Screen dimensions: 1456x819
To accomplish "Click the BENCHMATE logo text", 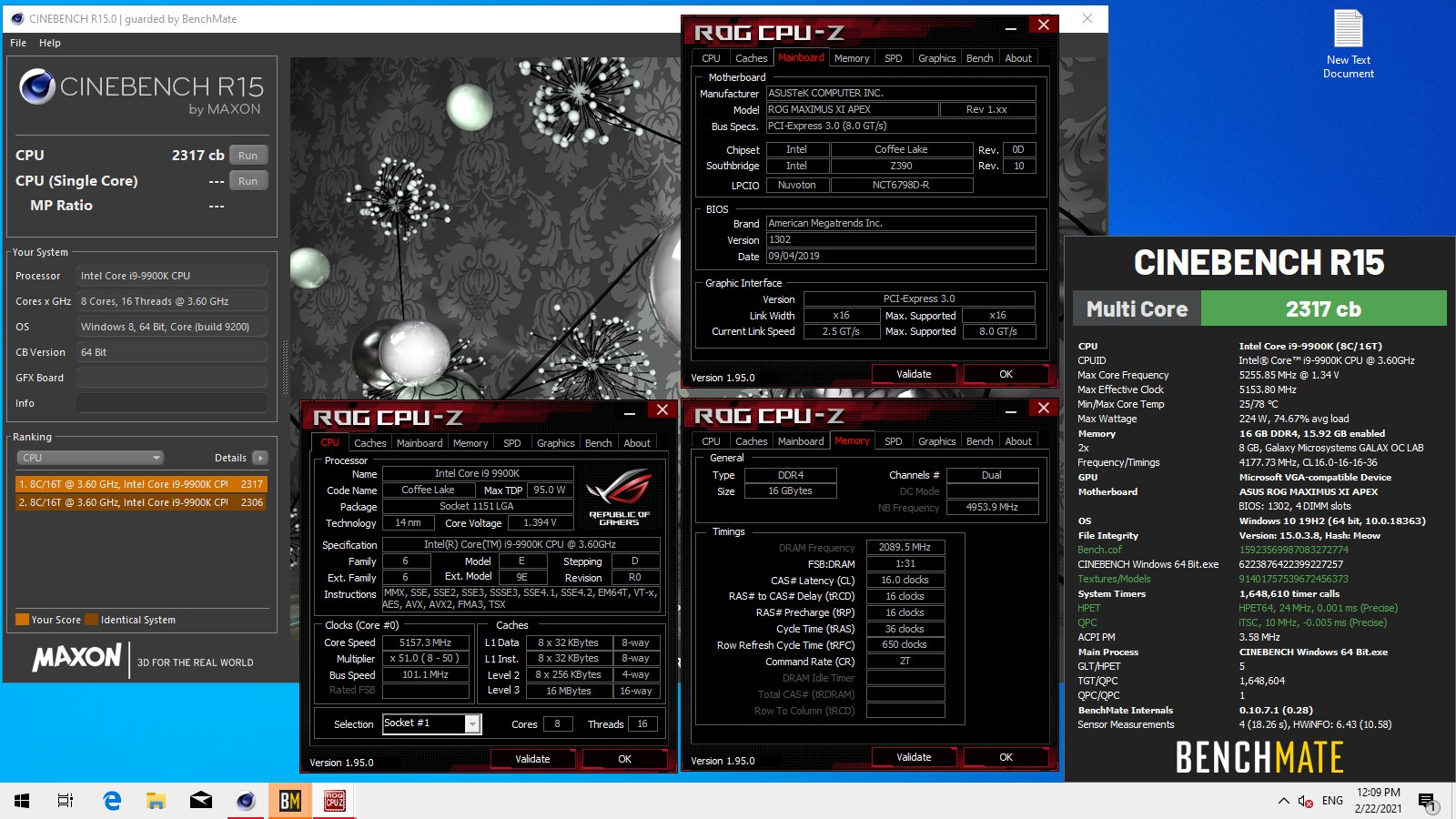I will coord(1259,757).
